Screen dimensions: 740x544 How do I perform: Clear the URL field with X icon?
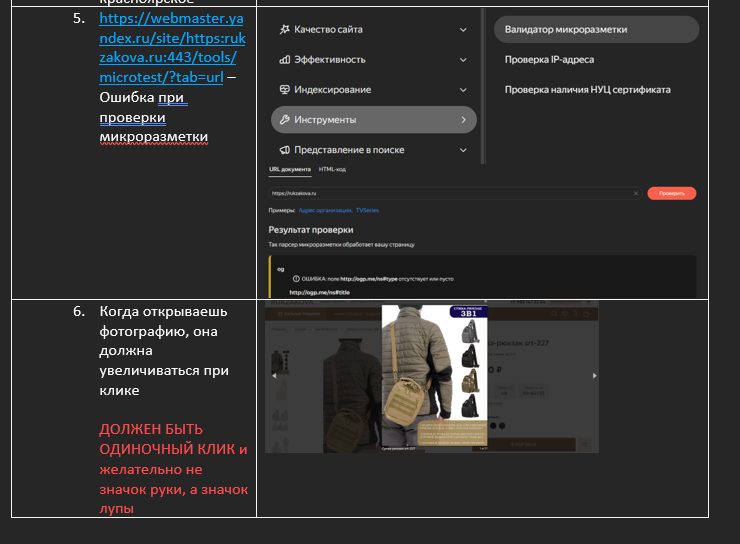636,193
